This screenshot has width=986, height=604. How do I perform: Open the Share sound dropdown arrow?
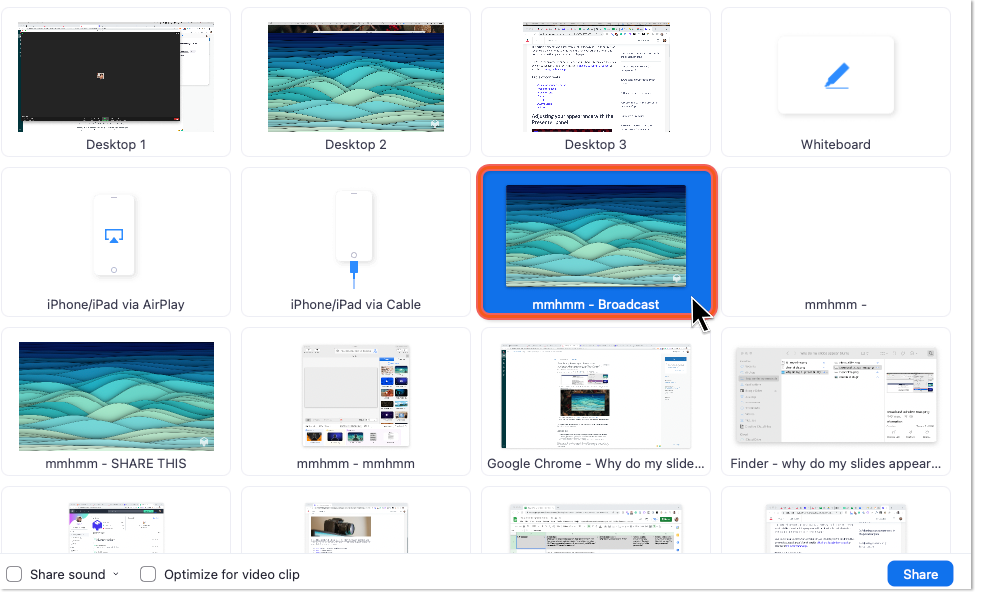pyautogui.click(x=116, y=574)
